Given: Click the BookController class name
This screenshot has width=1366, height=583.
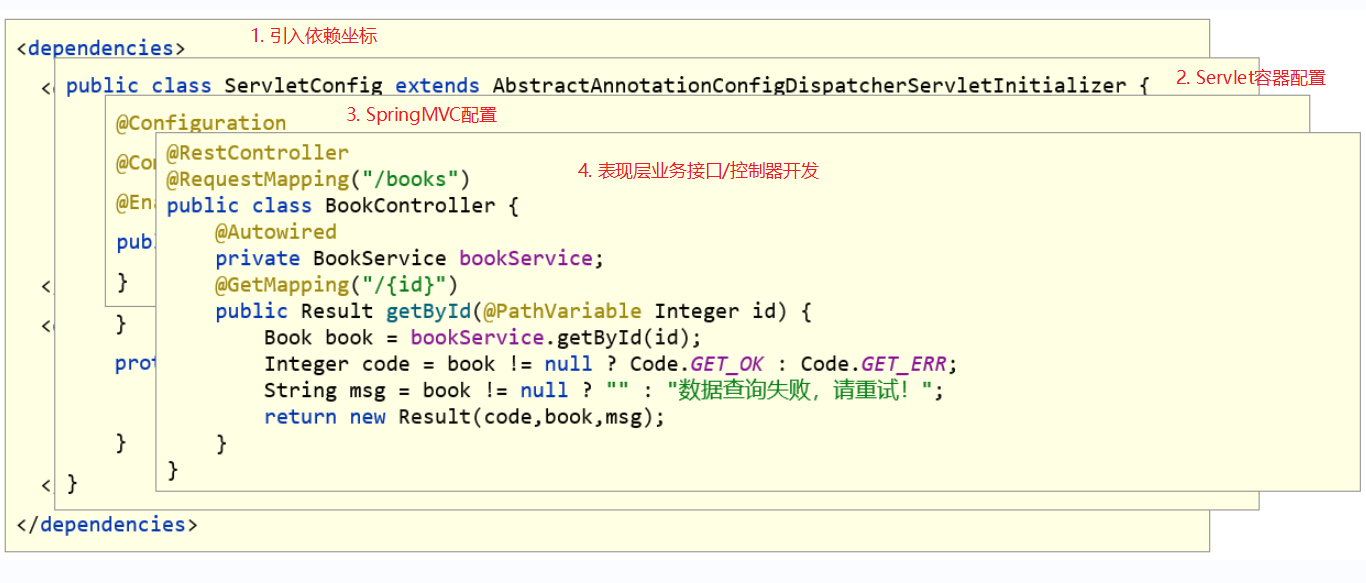Looking at the screenshot, I should point(410,206).
